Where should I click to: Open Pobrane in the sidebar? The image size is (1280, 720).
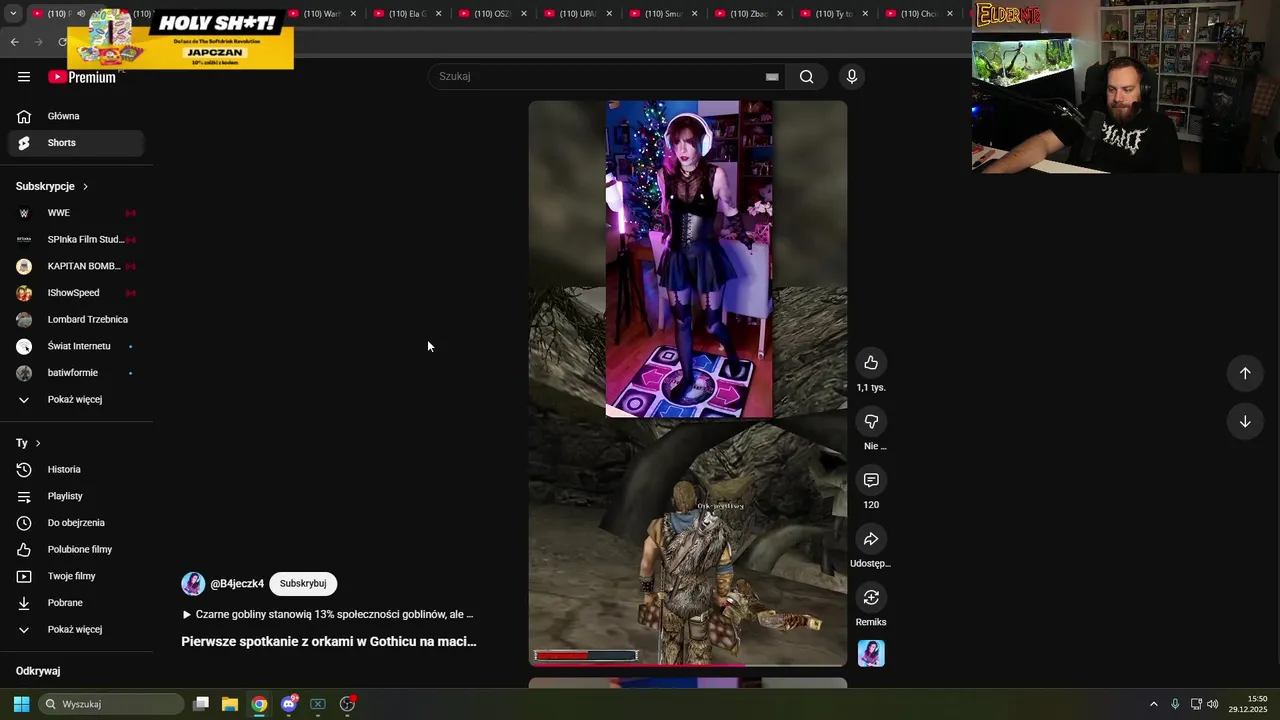coord(76,603)
